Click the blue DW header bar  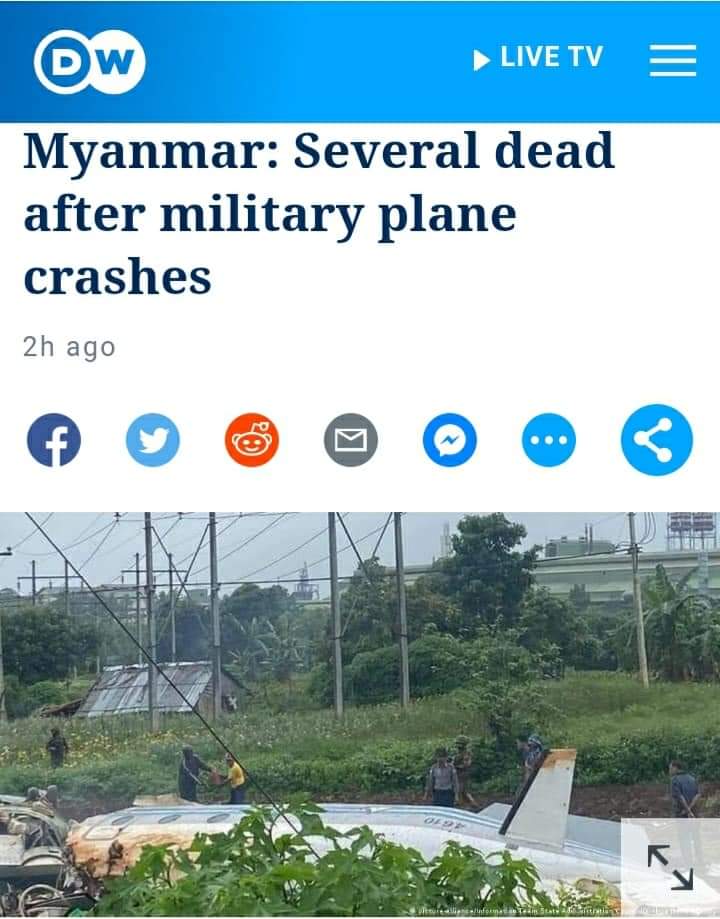pyautogui.click(x=360, y=62)
